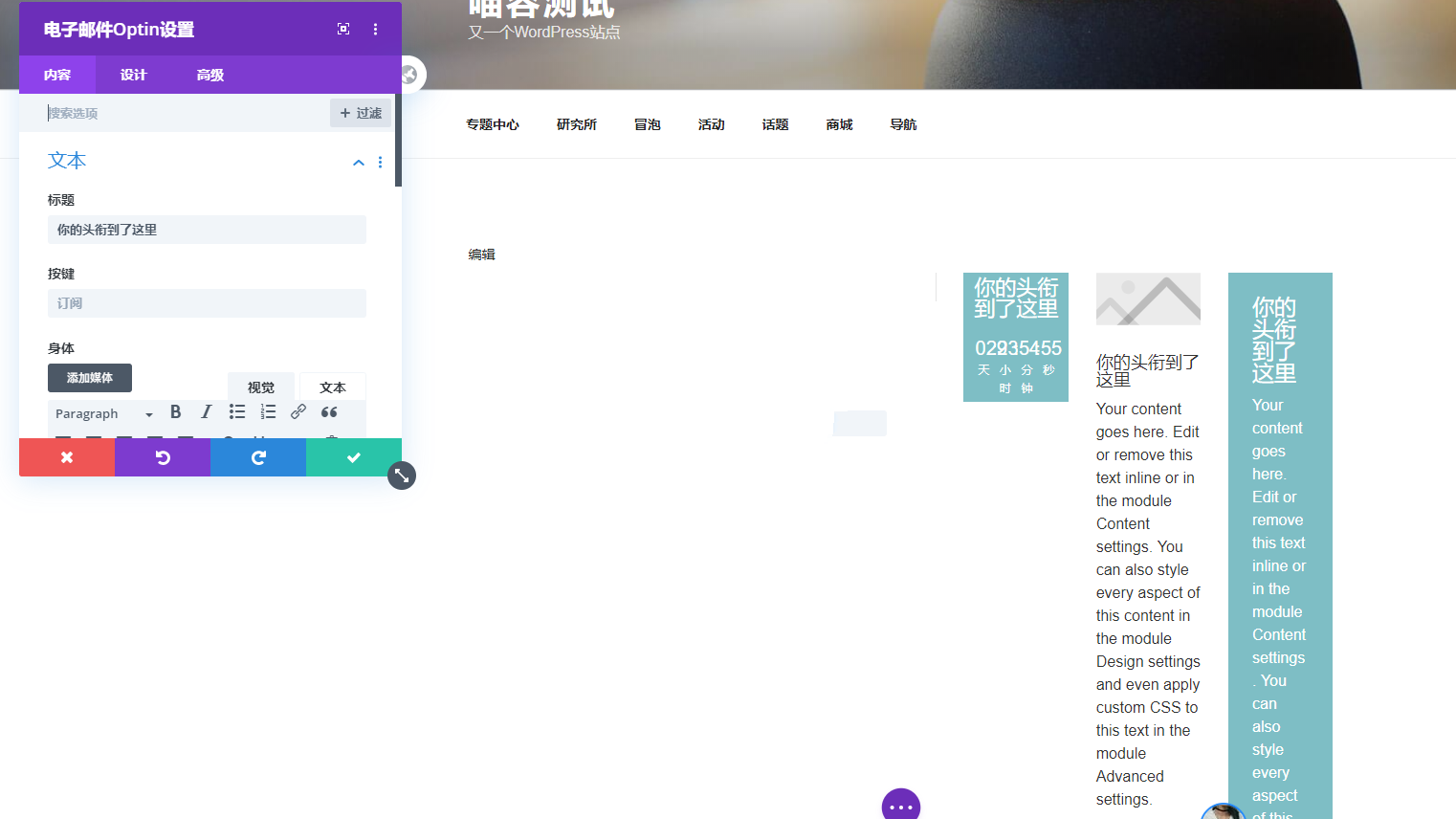Apply blockquote formatting

pyautogui.click(x=329, y=412)
